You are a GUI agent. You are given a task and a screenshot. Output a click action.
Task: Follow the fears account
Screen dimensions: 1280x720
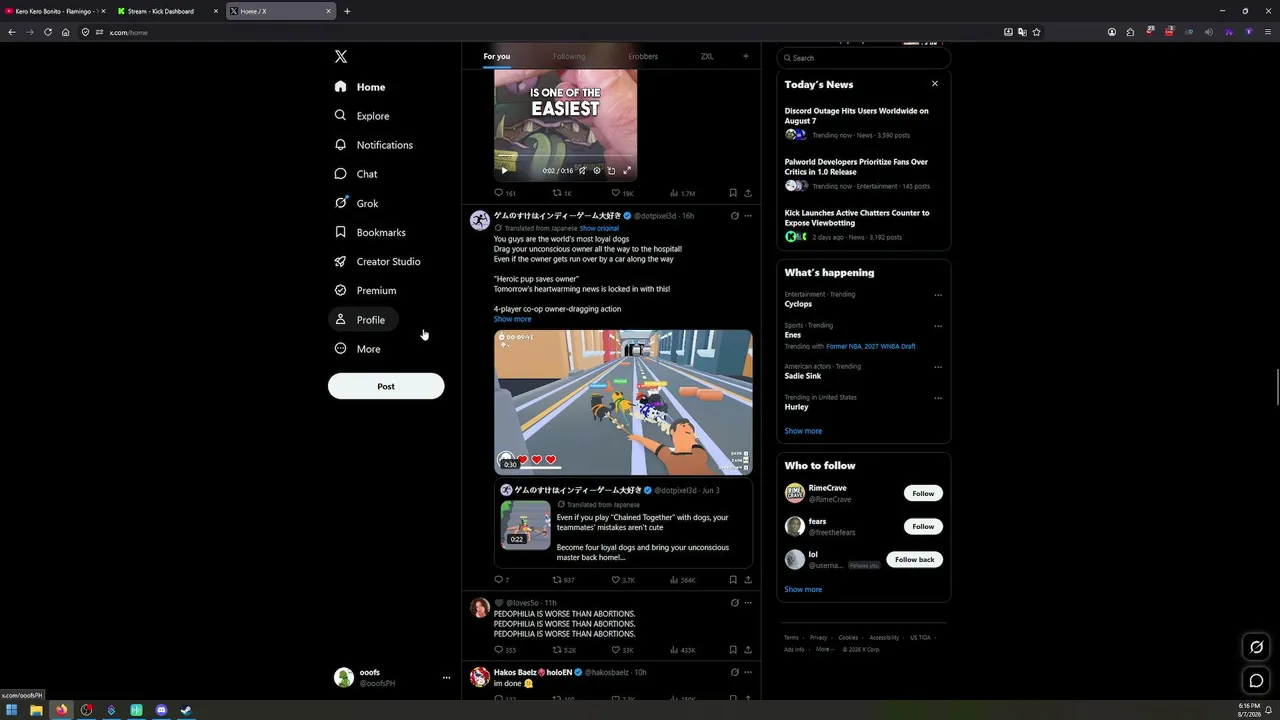coord(923,526)
